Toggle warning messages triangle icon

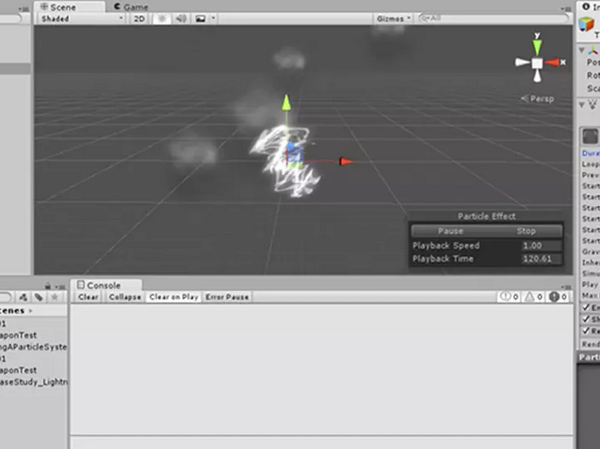533,297
